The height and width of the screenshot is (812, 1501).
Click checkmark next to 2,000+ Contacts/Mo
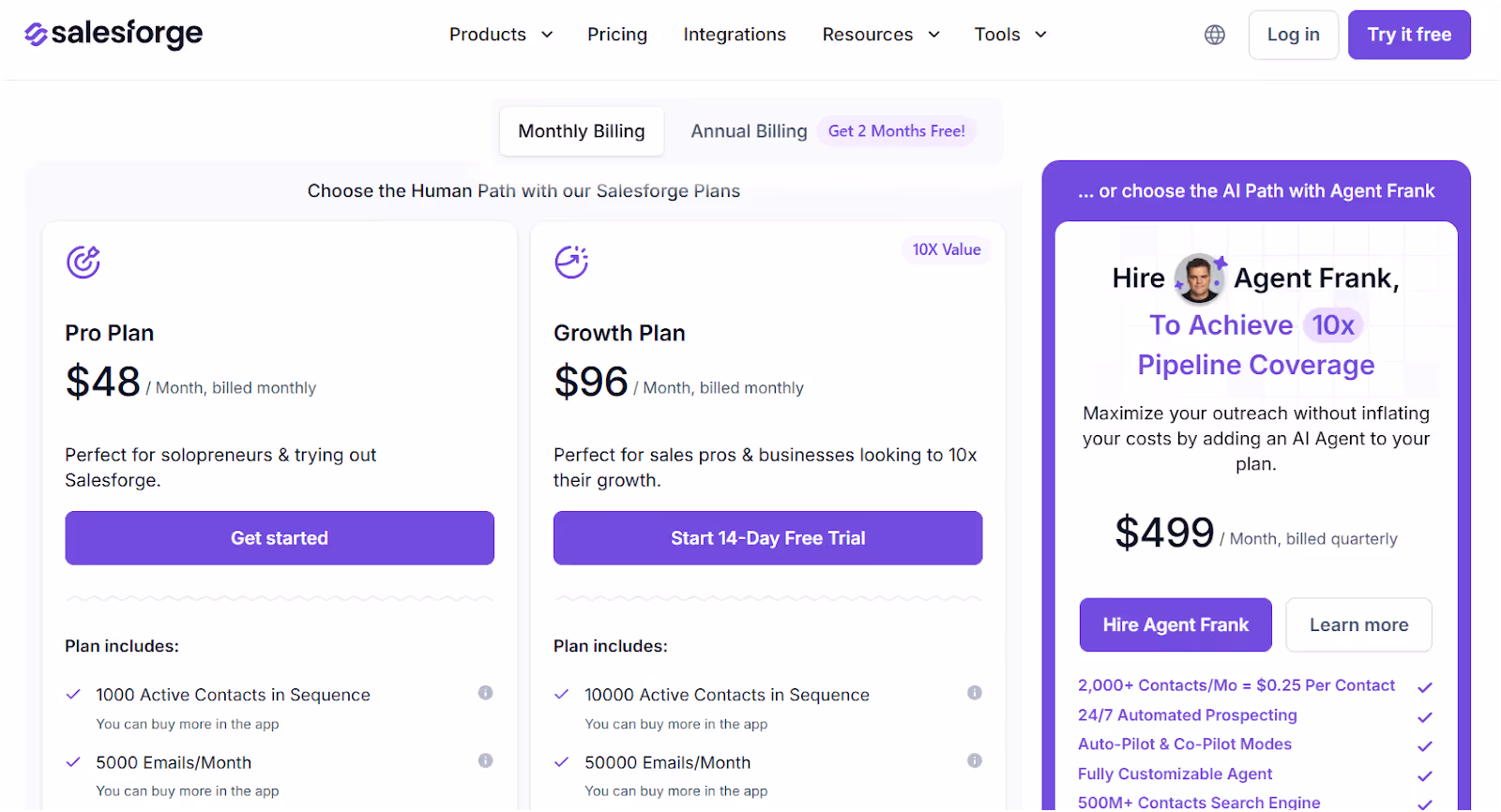(1425, 687)
